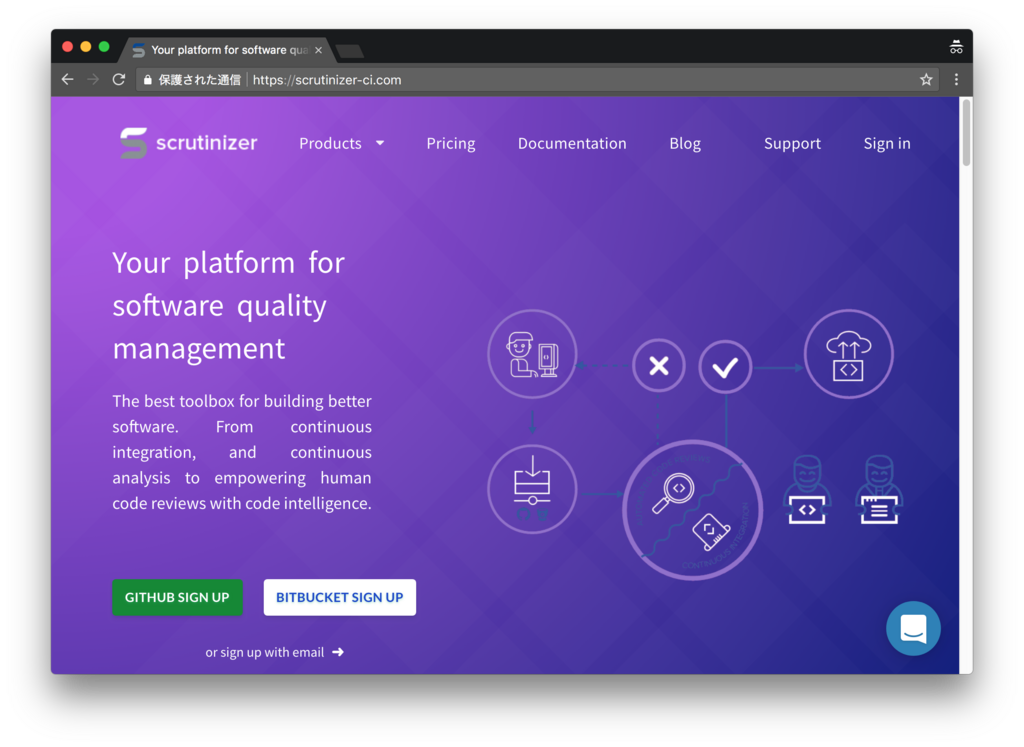Open a new browser tab
1024x747 pixels.
(x=350, y=51)
